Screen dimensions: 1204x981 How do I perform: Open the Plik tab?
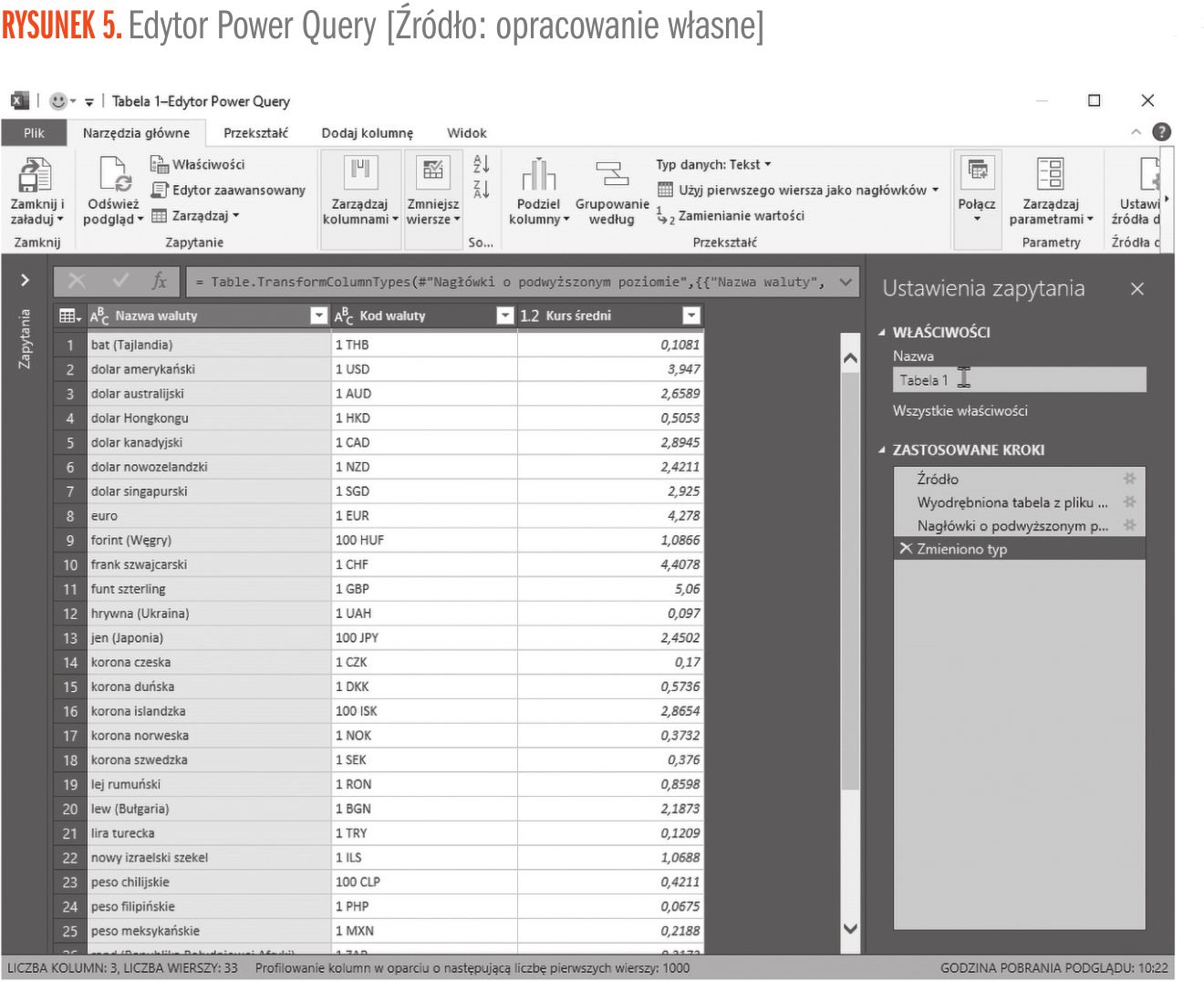tap(34, 133)
